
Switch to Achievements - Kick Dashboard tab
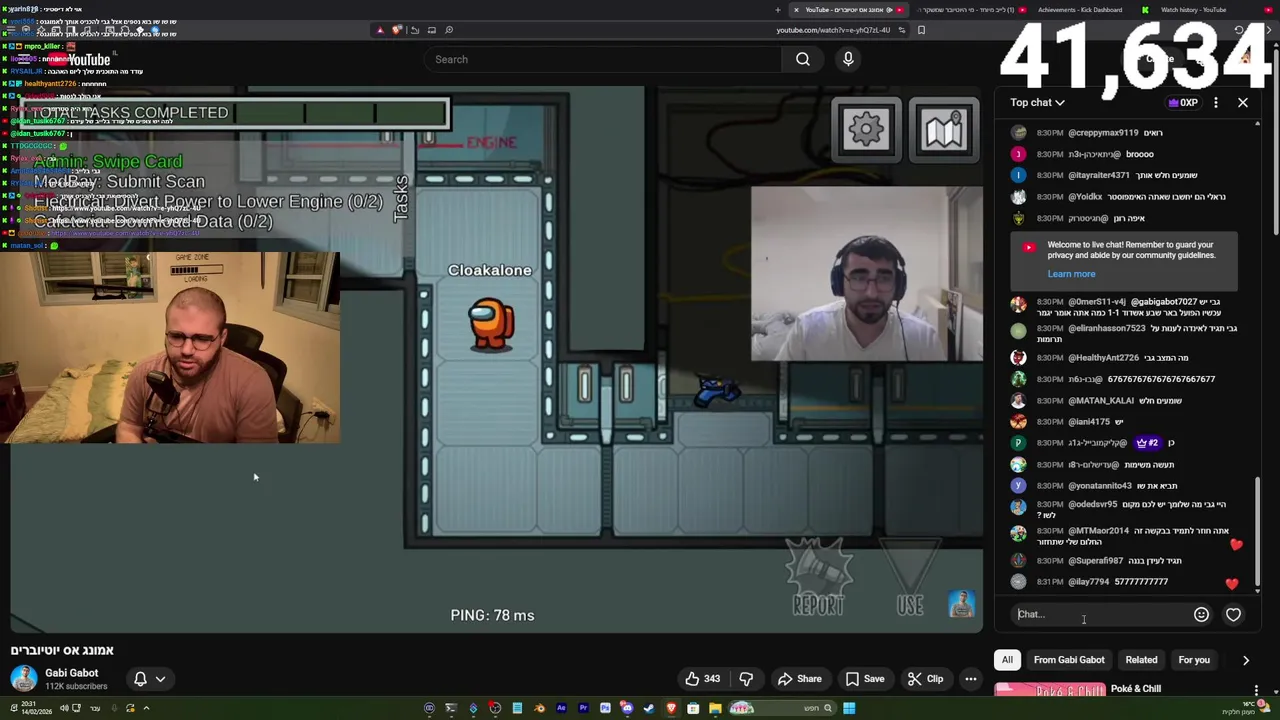tap(1079, 10)
